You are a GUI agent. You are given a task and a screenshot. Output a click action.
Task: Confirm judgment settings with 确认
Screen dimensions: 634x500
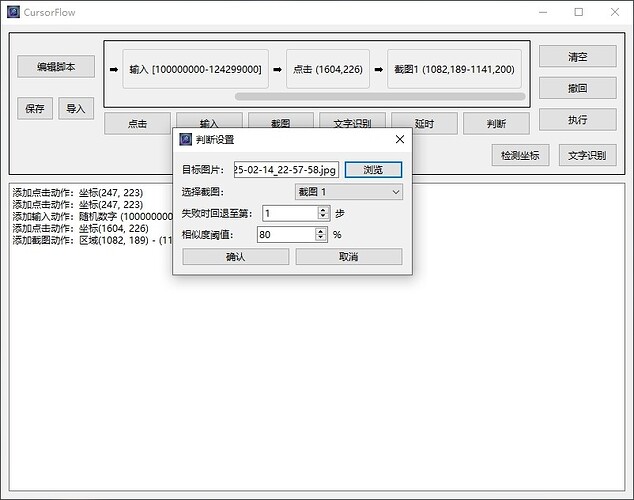click(236, 257)
